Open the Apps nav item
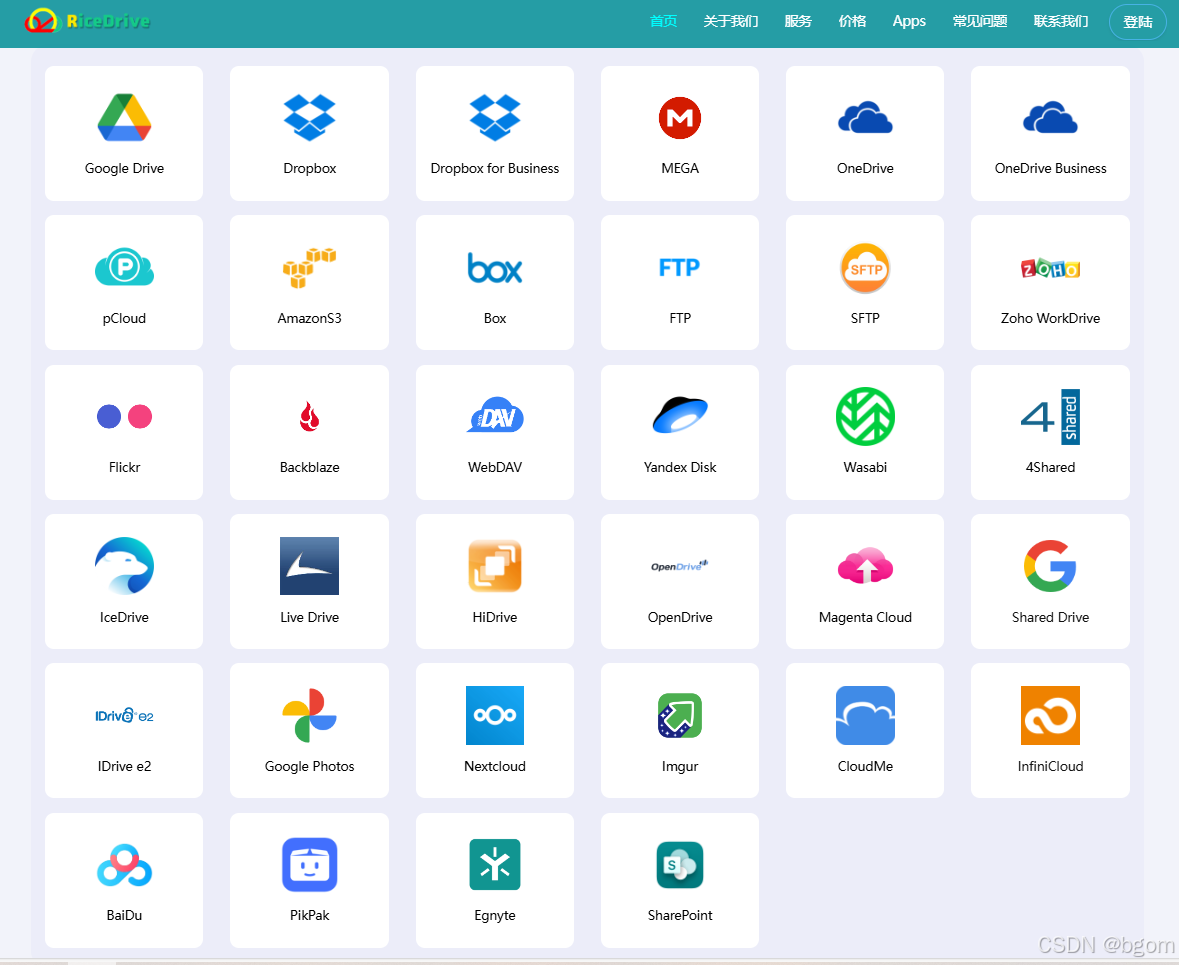 pyautogui.click(x=909, y=21)
